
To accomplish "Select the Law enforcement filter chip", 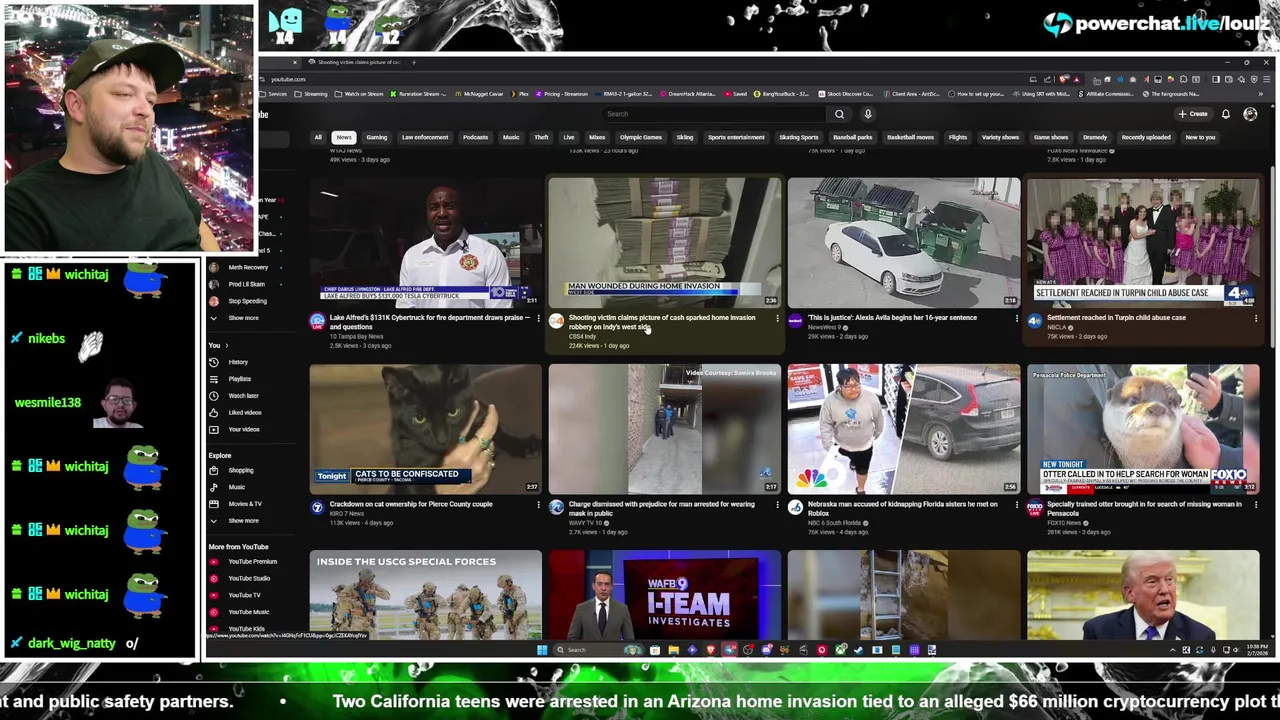I will point(425,137).
